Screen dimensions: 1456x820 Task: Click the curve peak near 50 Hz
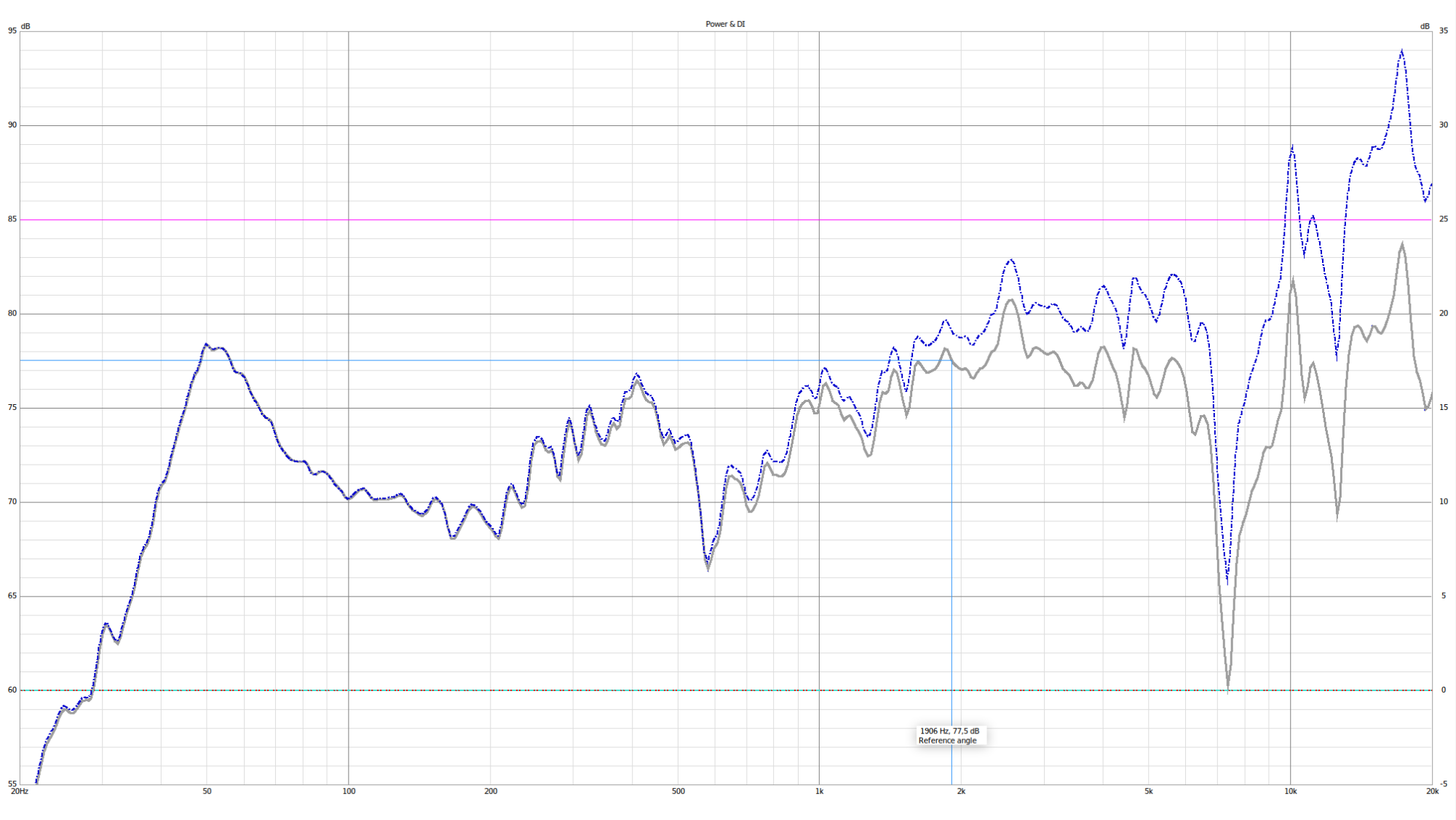pos(206,344)
